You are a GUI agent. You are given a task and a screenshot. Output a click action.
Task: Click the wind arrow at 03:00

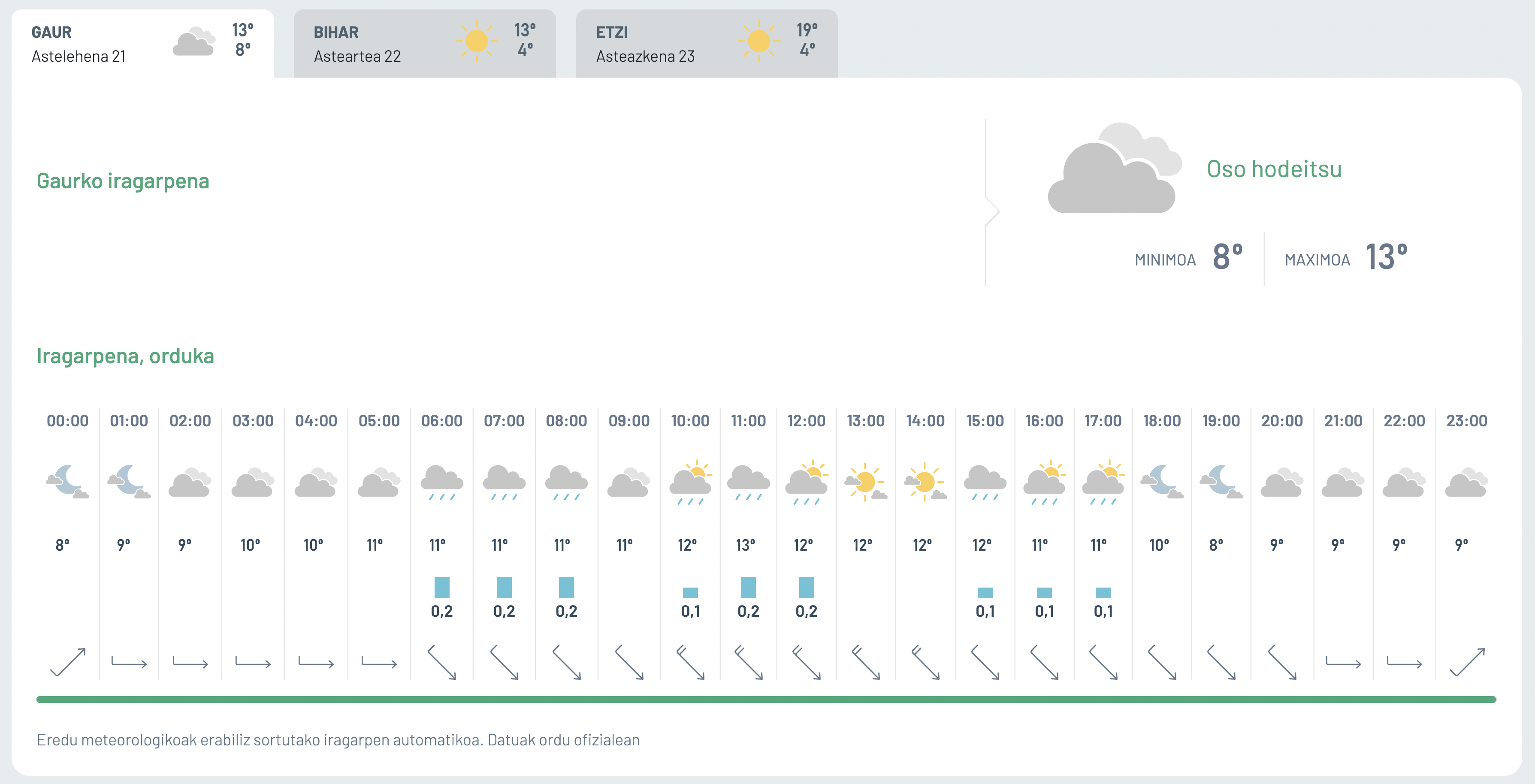253,662
